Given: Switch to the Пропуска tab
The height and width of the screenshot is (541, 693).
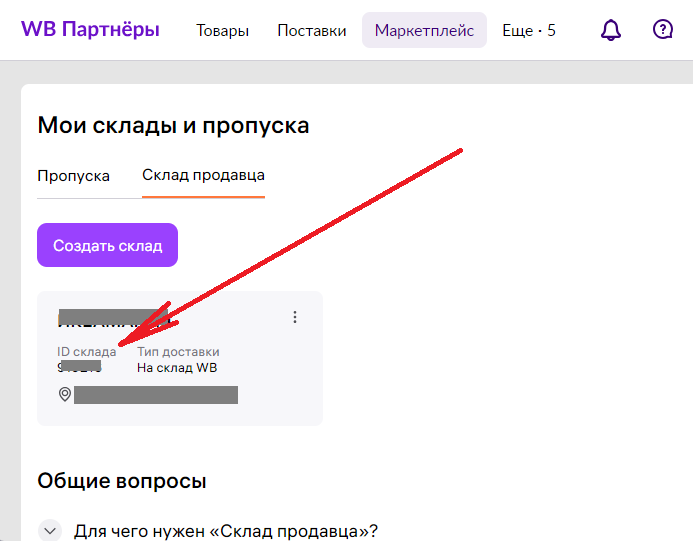Looking at the screenshot, I should [x=73, y=176].
